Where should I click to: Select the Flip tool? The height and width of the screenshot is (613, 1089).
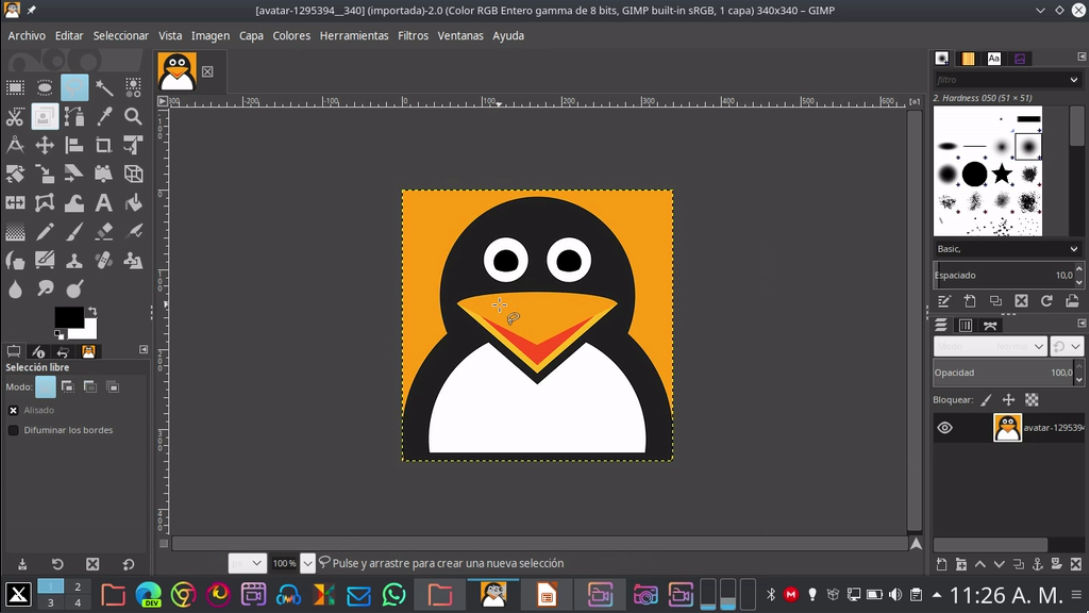tap(15, 203)
